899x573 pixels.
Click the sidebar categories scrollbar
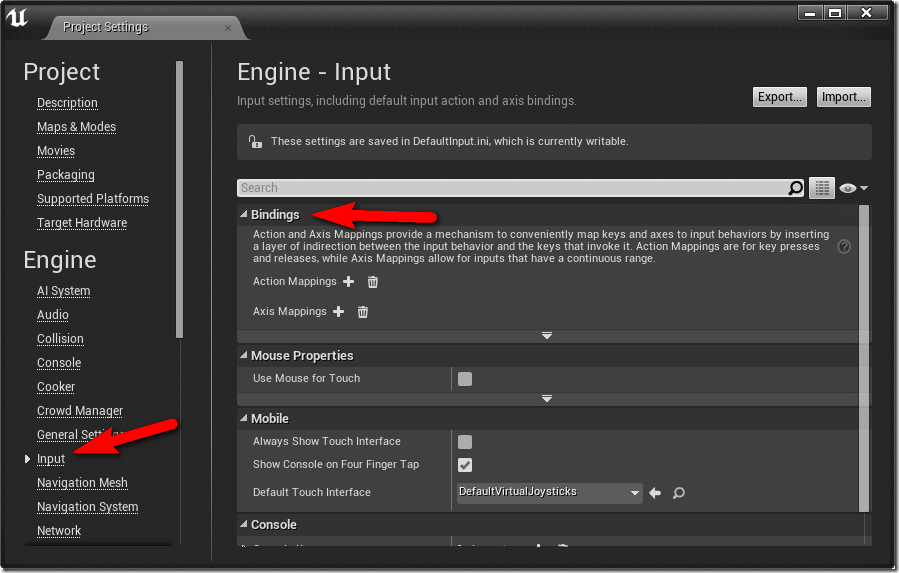179,200
